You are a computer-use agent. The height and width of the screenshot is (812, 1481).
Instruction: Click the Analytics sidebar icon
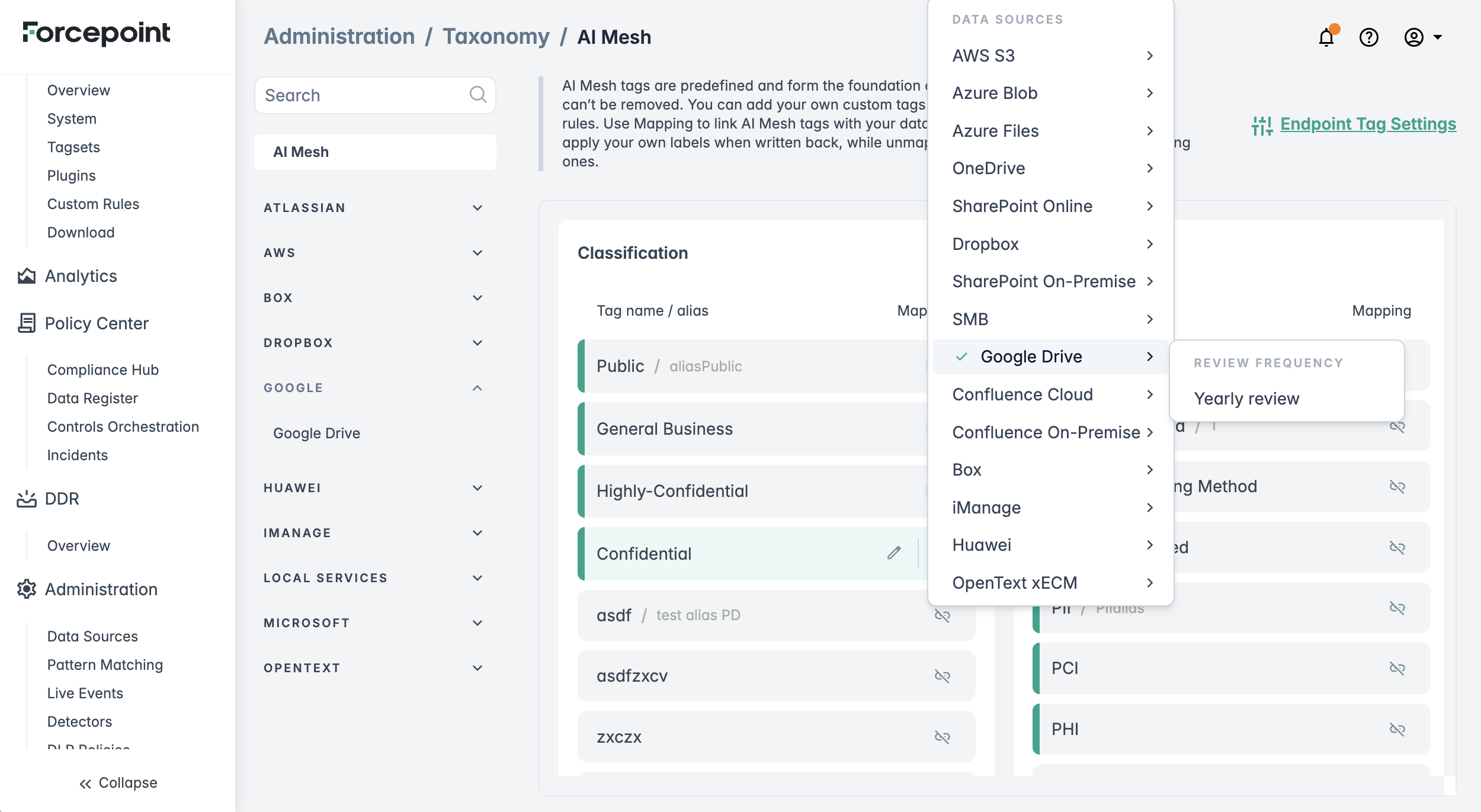click(x=27, y=276)
